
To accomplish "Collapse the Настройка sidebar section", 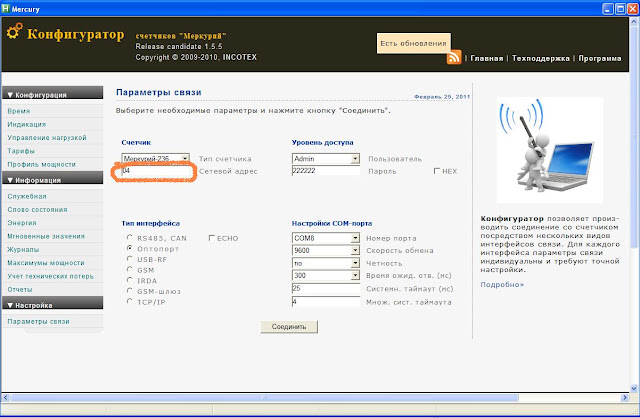I will [52, 303].
